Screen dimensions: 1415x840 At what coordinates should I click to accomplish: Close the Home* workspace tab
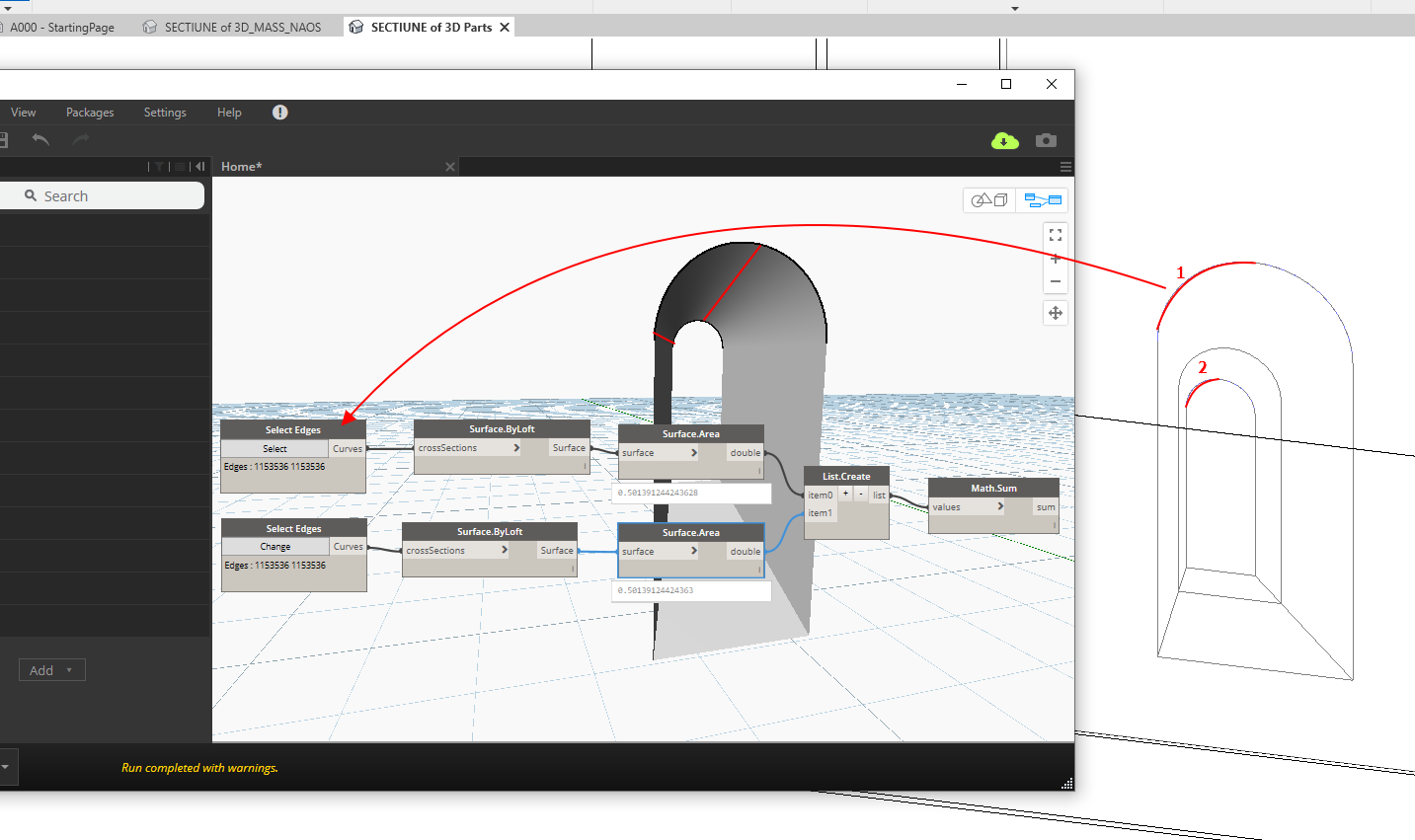click(450, 167)
